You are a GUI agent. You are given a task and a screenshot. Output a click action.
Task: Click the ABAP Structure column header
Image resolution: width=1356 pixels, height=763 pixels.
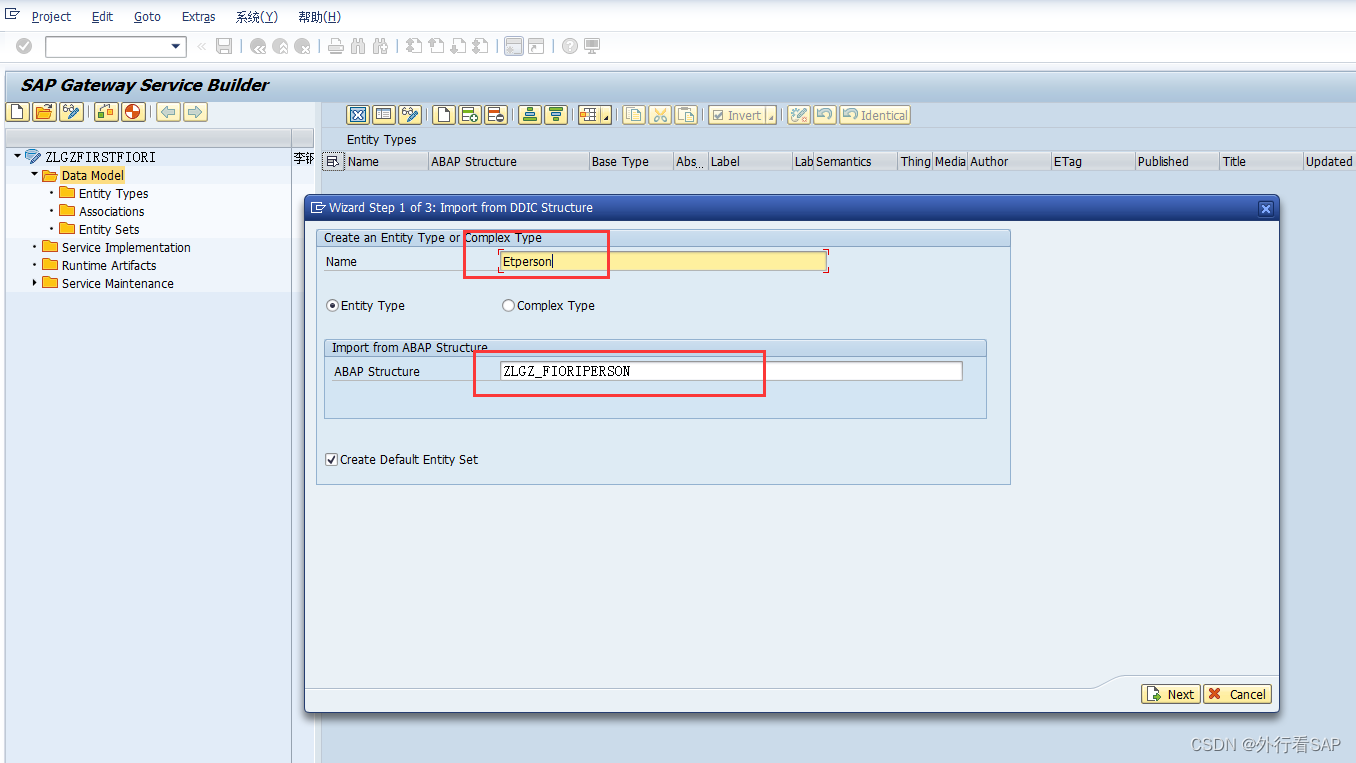pyautogui.click(x=508, y=161)
